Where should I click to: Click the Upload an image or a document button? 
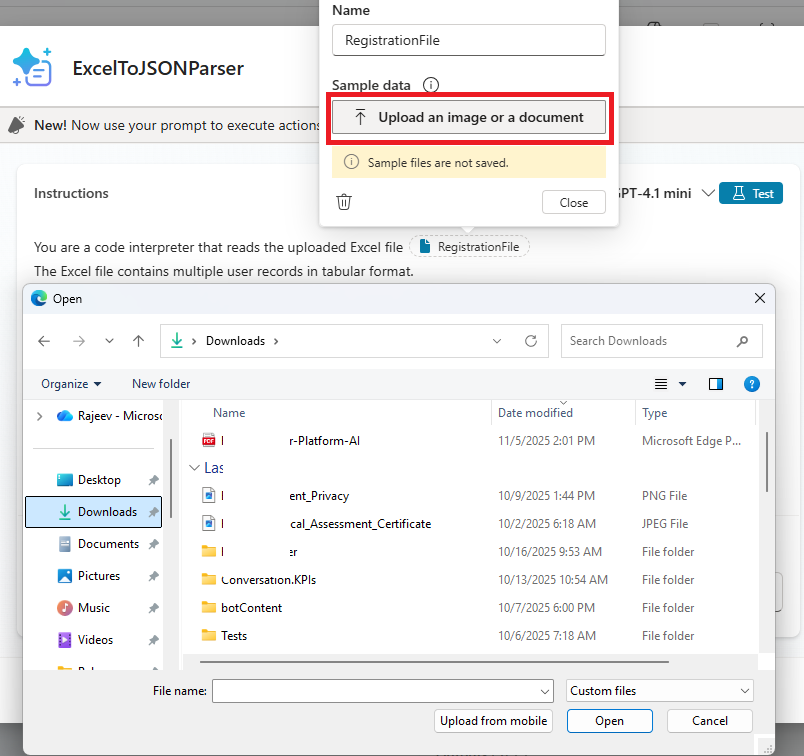[x=469, y=118]
